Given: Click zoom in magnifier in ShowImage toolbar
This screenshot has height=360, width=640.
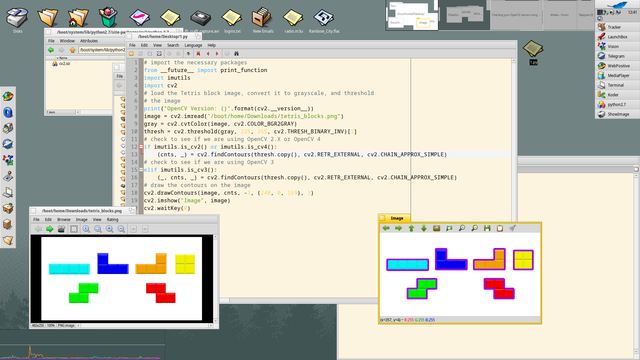Looking at the screenshot, I should [x=110, y=229].
